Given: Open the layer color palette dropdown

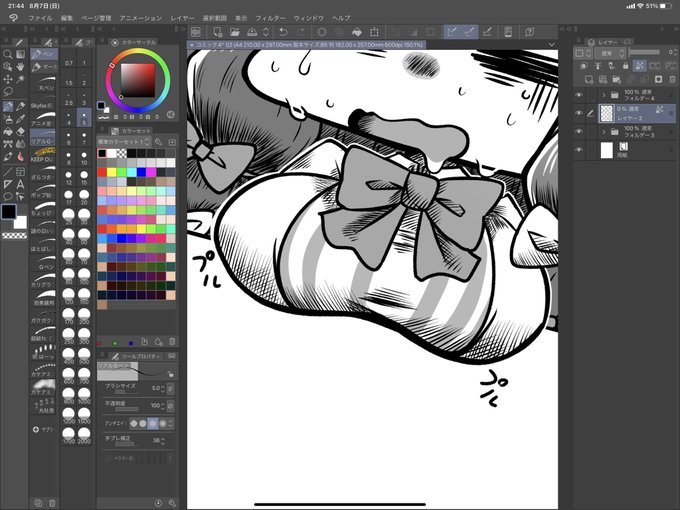Looking at the screenshot, I should coord(582,53).
